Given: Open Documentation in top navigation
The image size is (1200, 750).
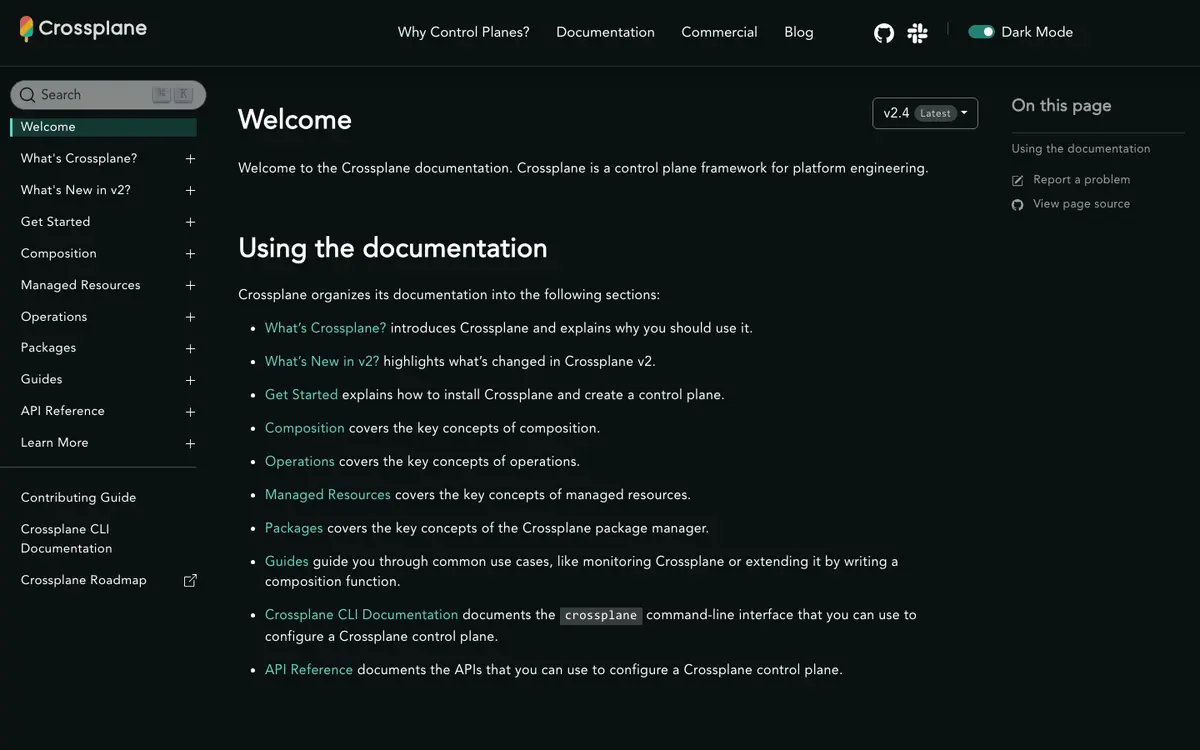Looking at the screenshot, I should point(605,32).
